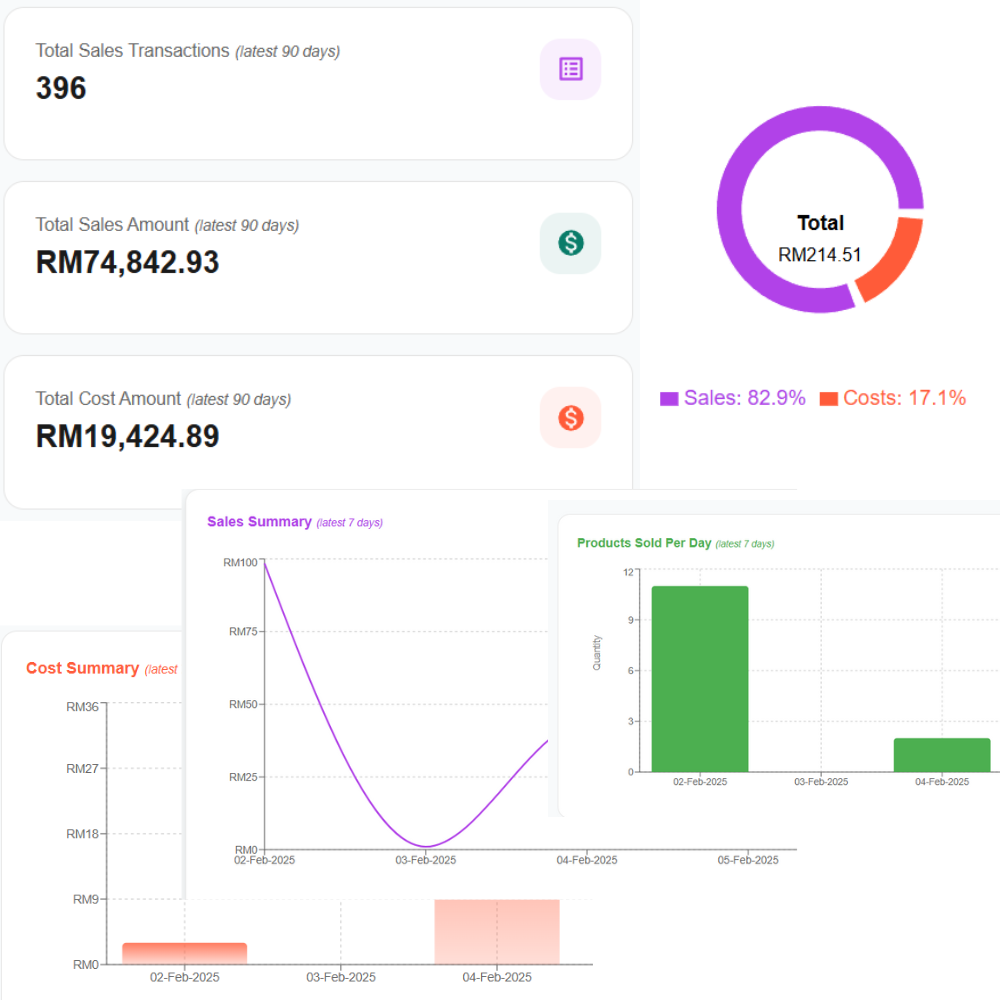Click the purple transactions list icon
This screenshot has width=1000, height=1000.
(570, 69)
